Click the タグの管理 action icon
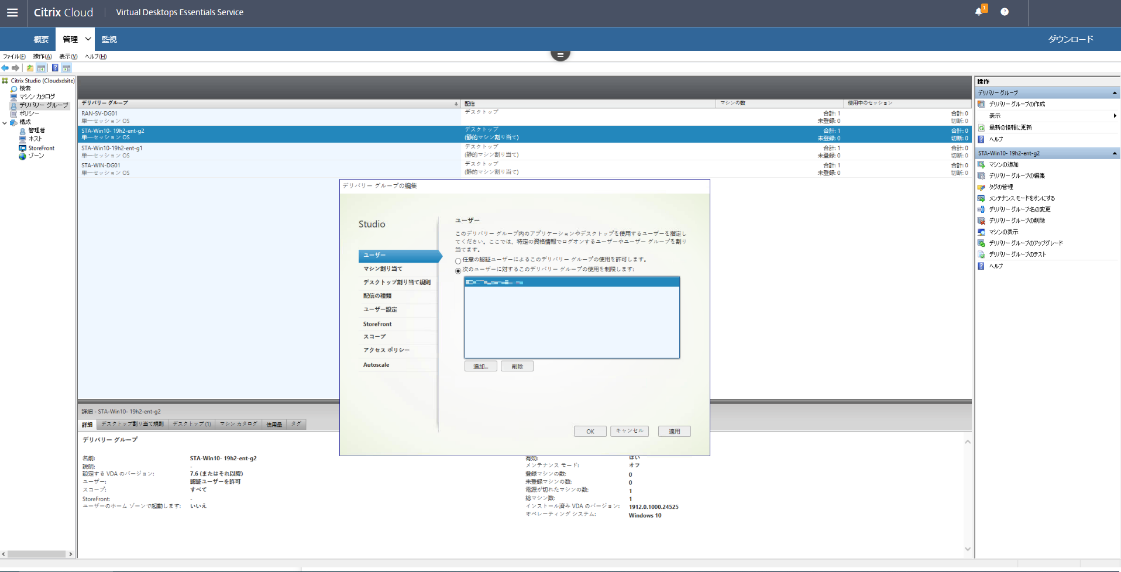The width and height of the screenshot is (1121, 572). pos(982,187)
